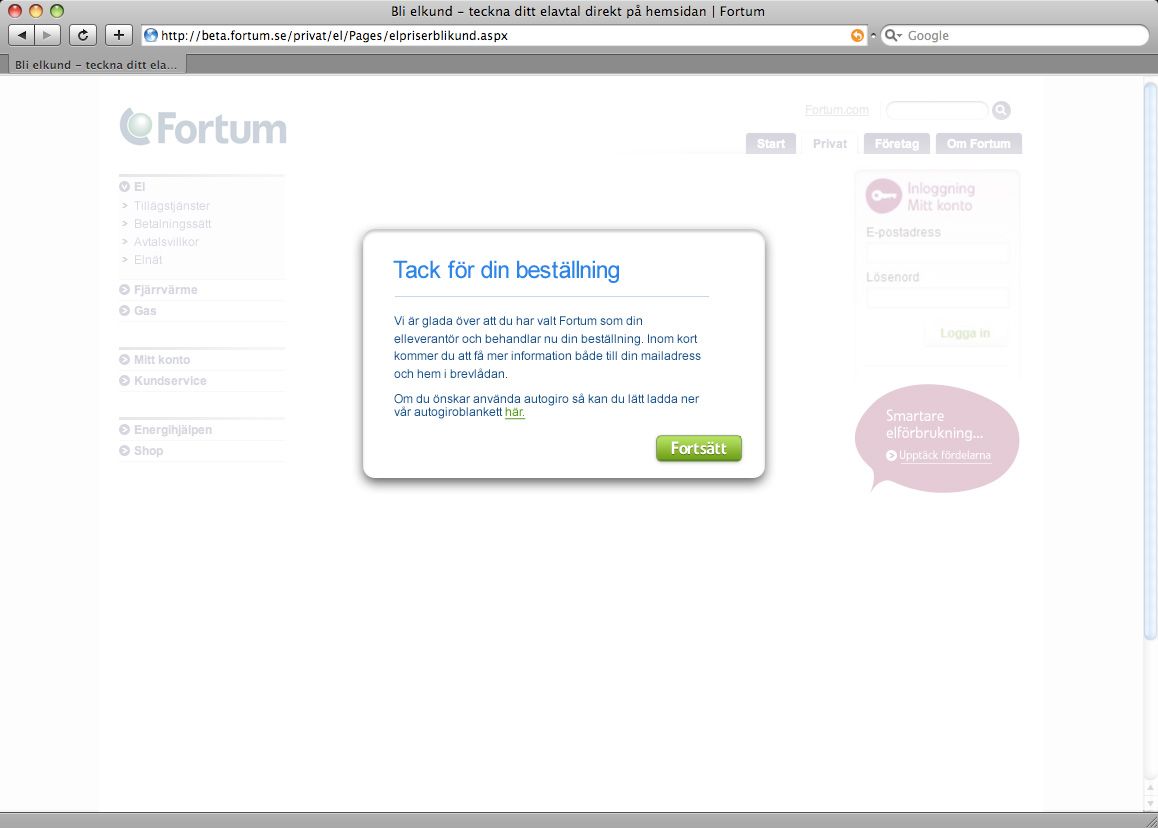
Task: Click the Logga in button
Action: click(x=965, y=333)
